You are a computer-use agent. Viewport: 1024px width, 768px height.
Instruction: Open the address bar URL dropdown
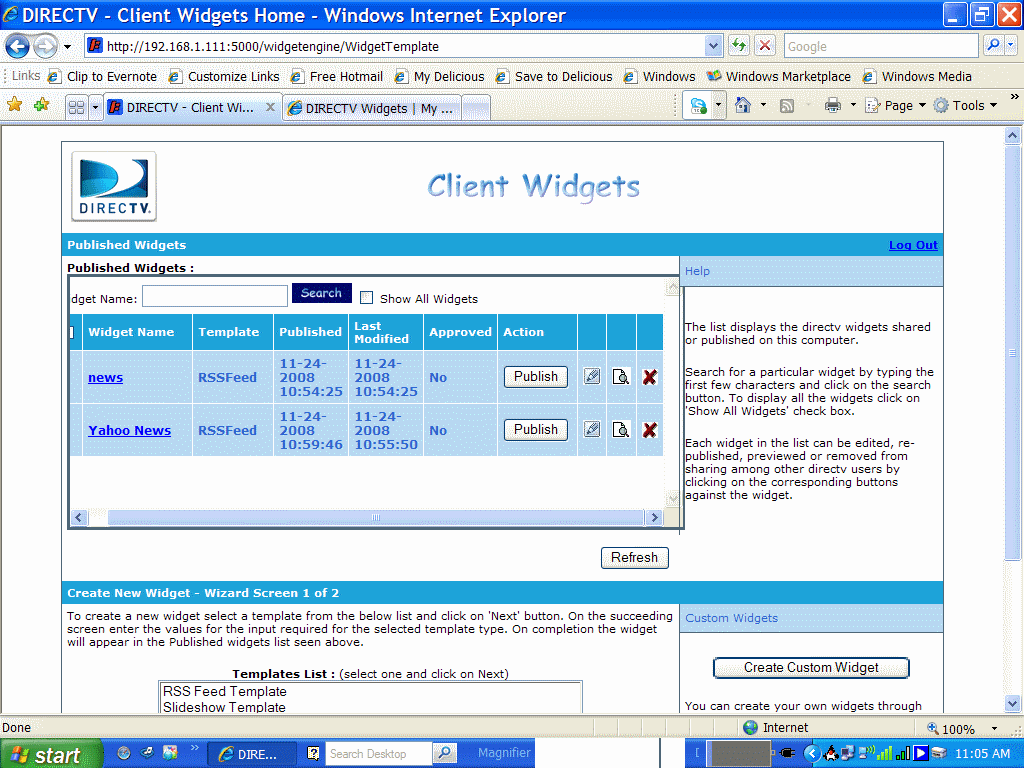713,46
